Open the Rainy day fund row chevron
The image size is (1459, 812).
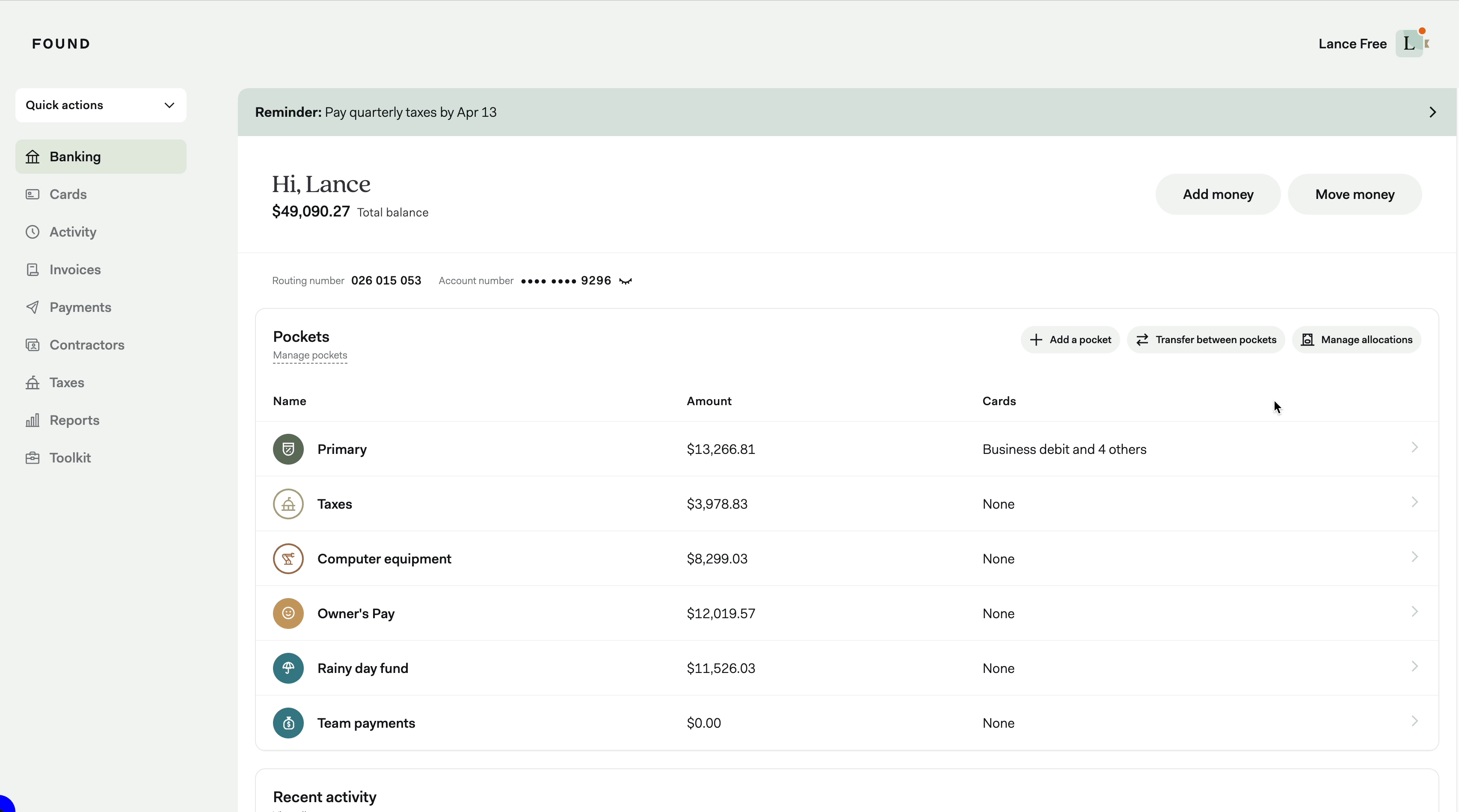(x=1414, y=667)
